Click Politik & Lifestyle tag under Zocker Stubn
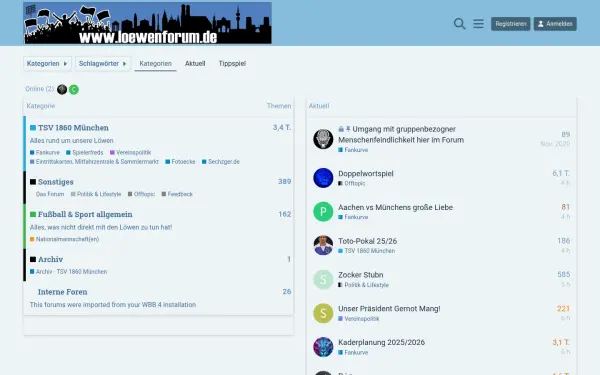 363,285
